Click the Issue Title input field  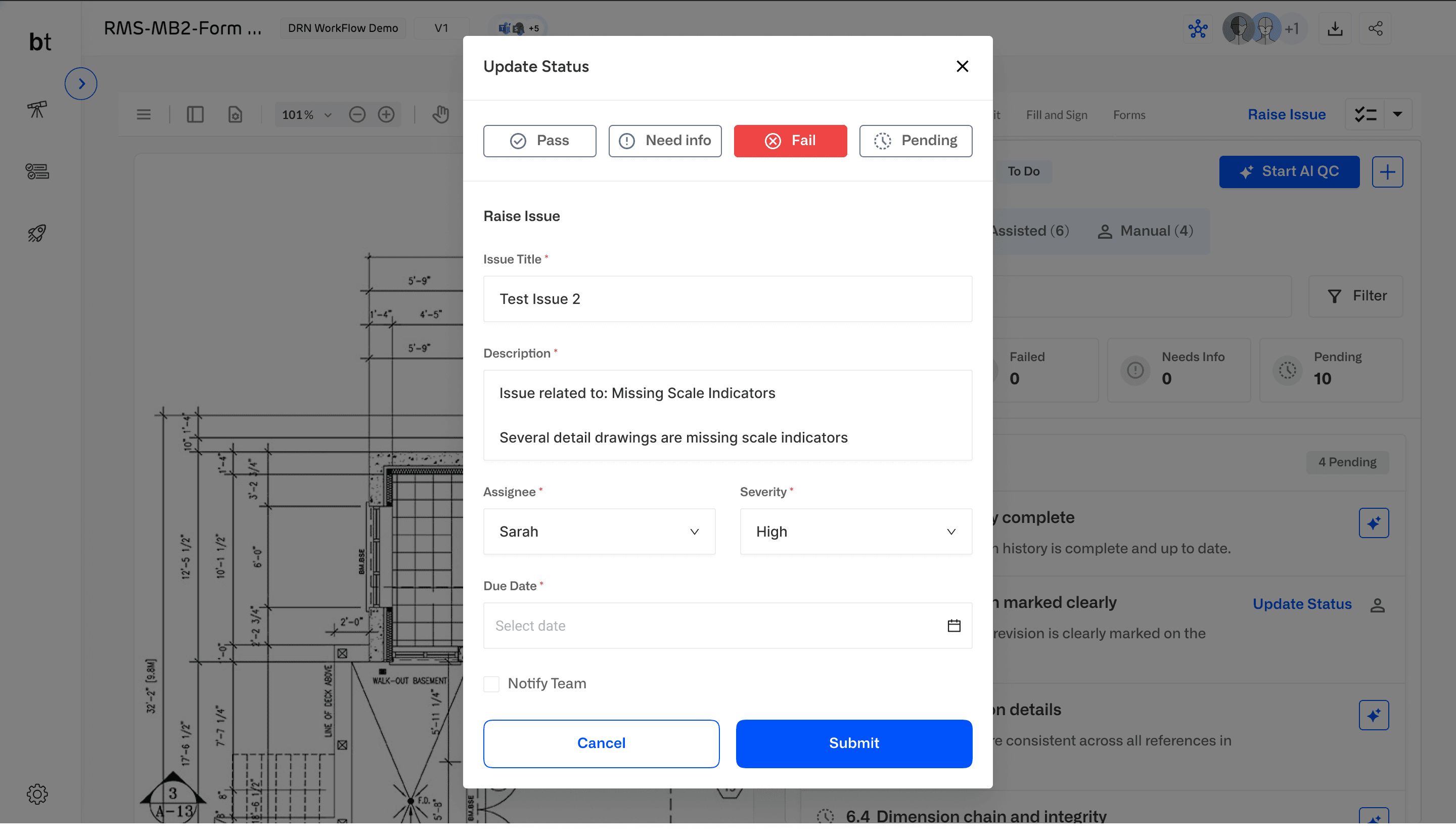click(x=727, y=299)
